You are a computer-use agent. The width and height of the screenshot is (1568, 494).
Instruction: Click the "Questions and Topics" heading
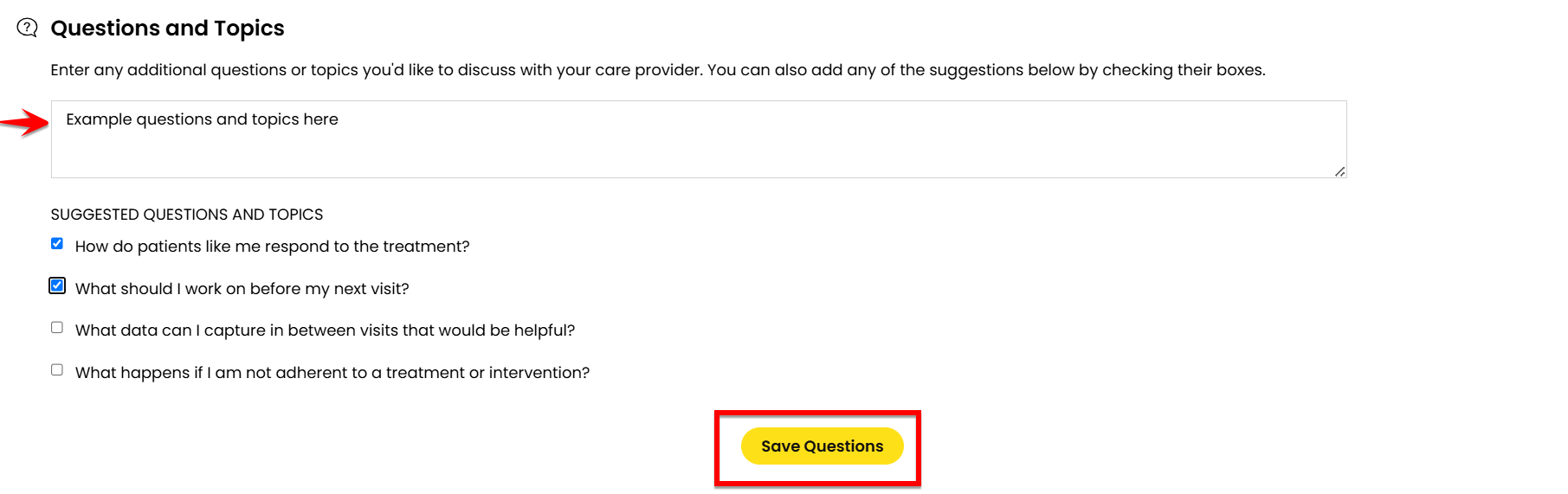click(x=167, y=29)
